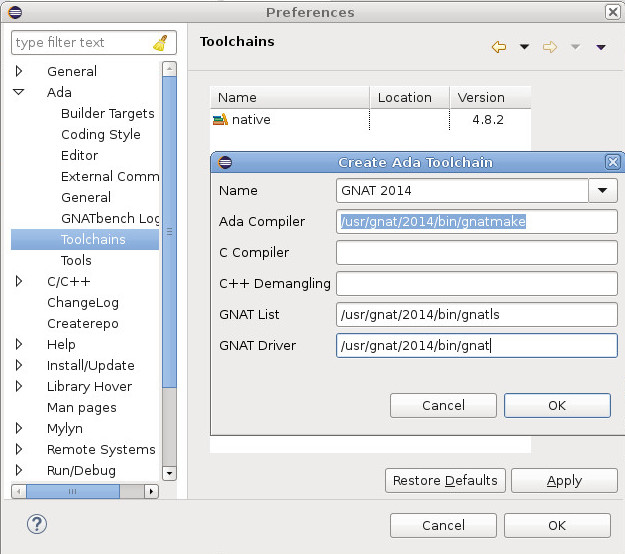Click tree horizontal scrollbar right arrow
This screenshot has width=625, height=554.
click(151, 491)
